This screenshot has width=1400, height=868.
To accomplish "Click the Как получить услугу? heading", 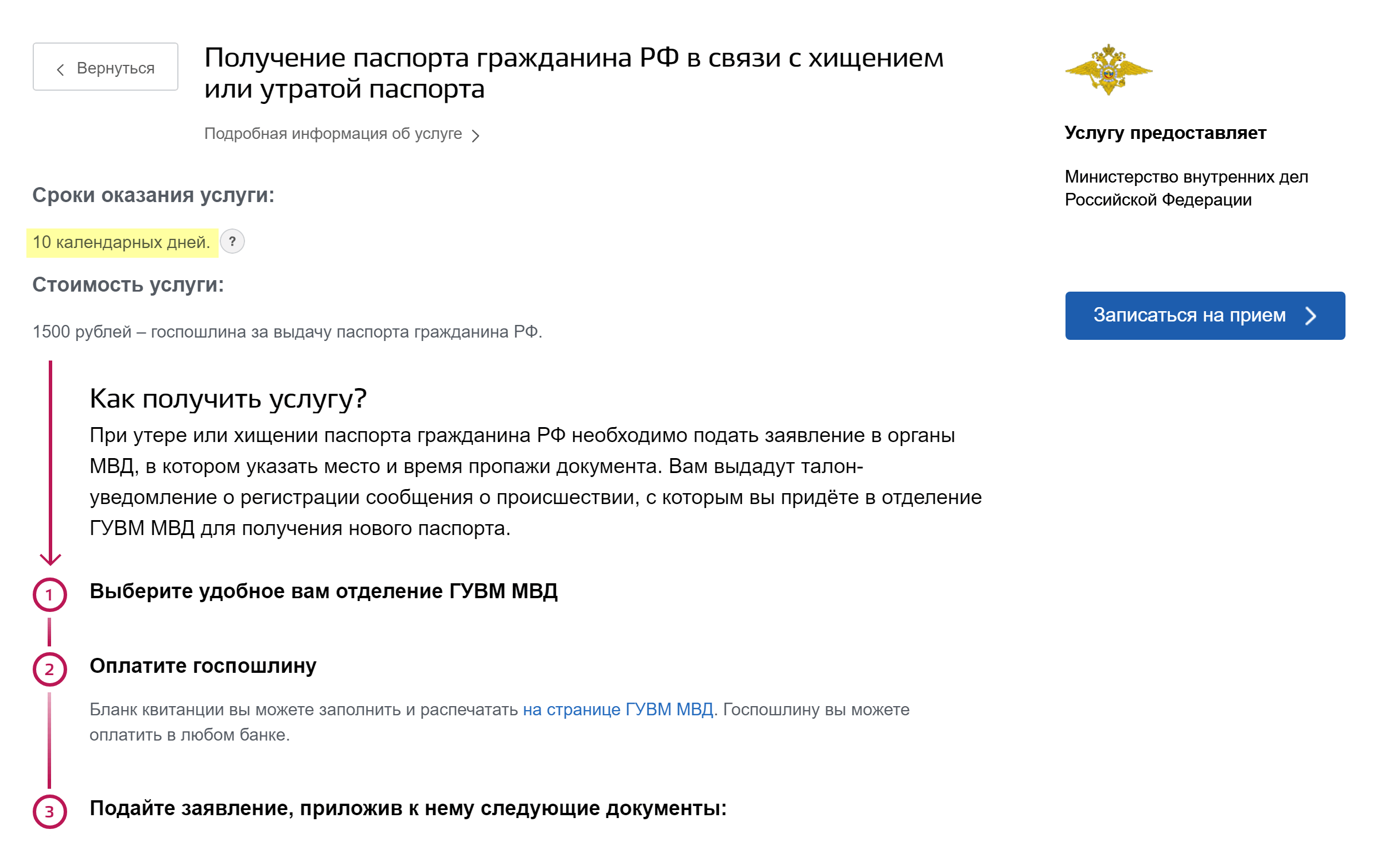I will point(228,398).
